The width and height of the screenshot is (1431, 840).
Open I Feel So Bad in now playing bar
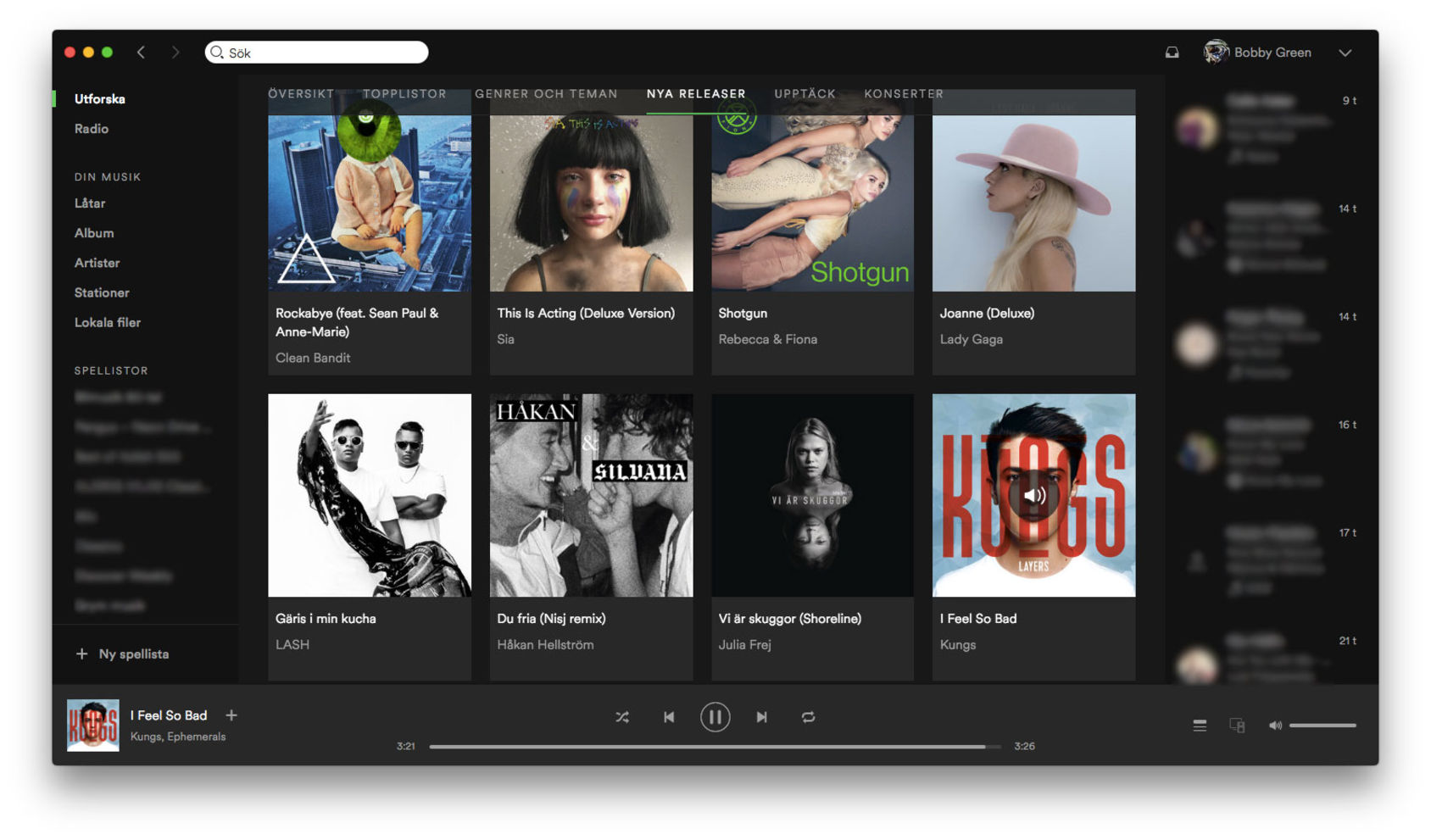point(169,715)
